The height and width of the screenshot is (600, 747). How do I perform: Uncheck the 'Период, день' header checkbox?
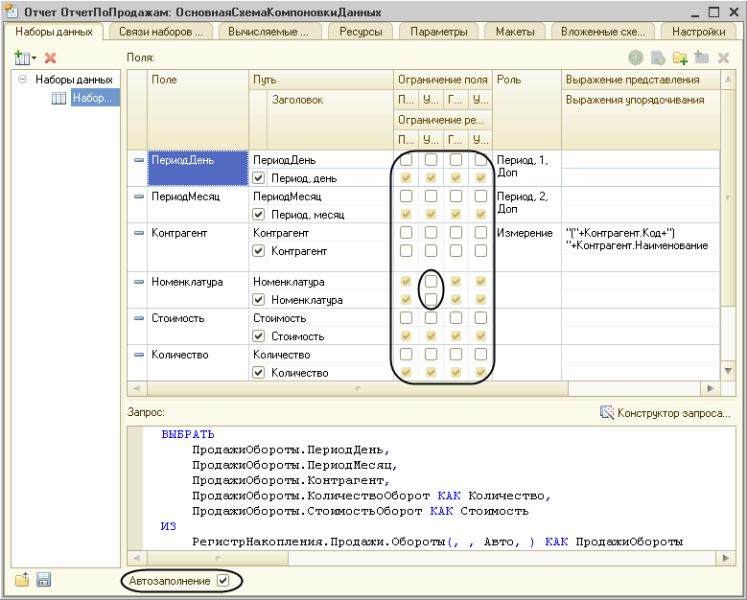[x=259, y=178]
